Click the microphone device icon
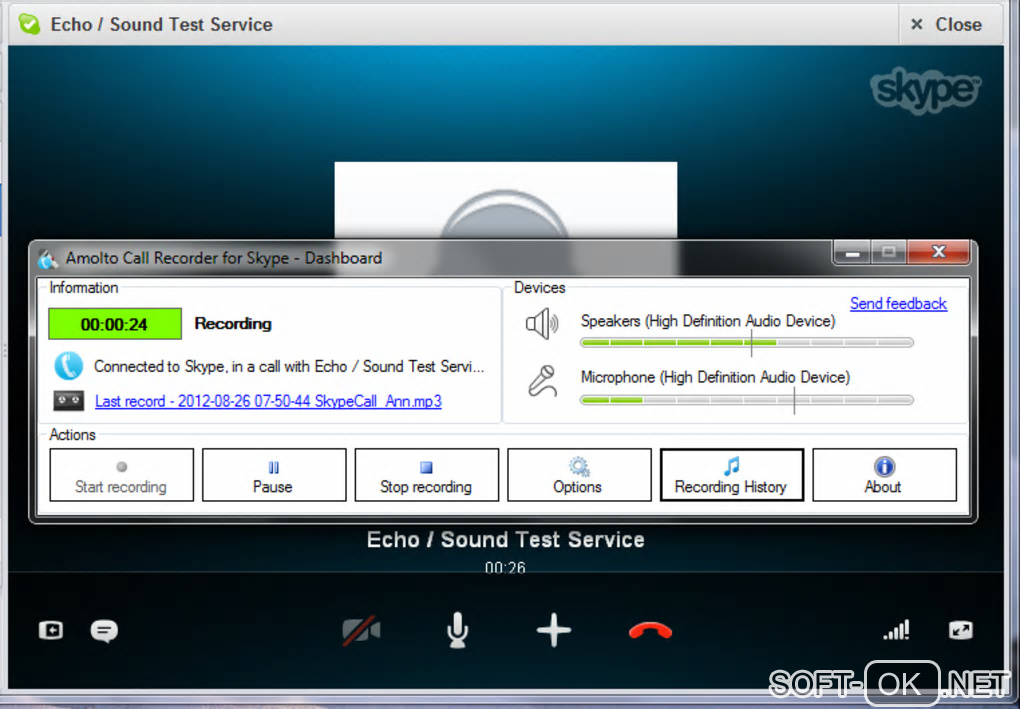1020x709 pixels. tap(543, 381)
